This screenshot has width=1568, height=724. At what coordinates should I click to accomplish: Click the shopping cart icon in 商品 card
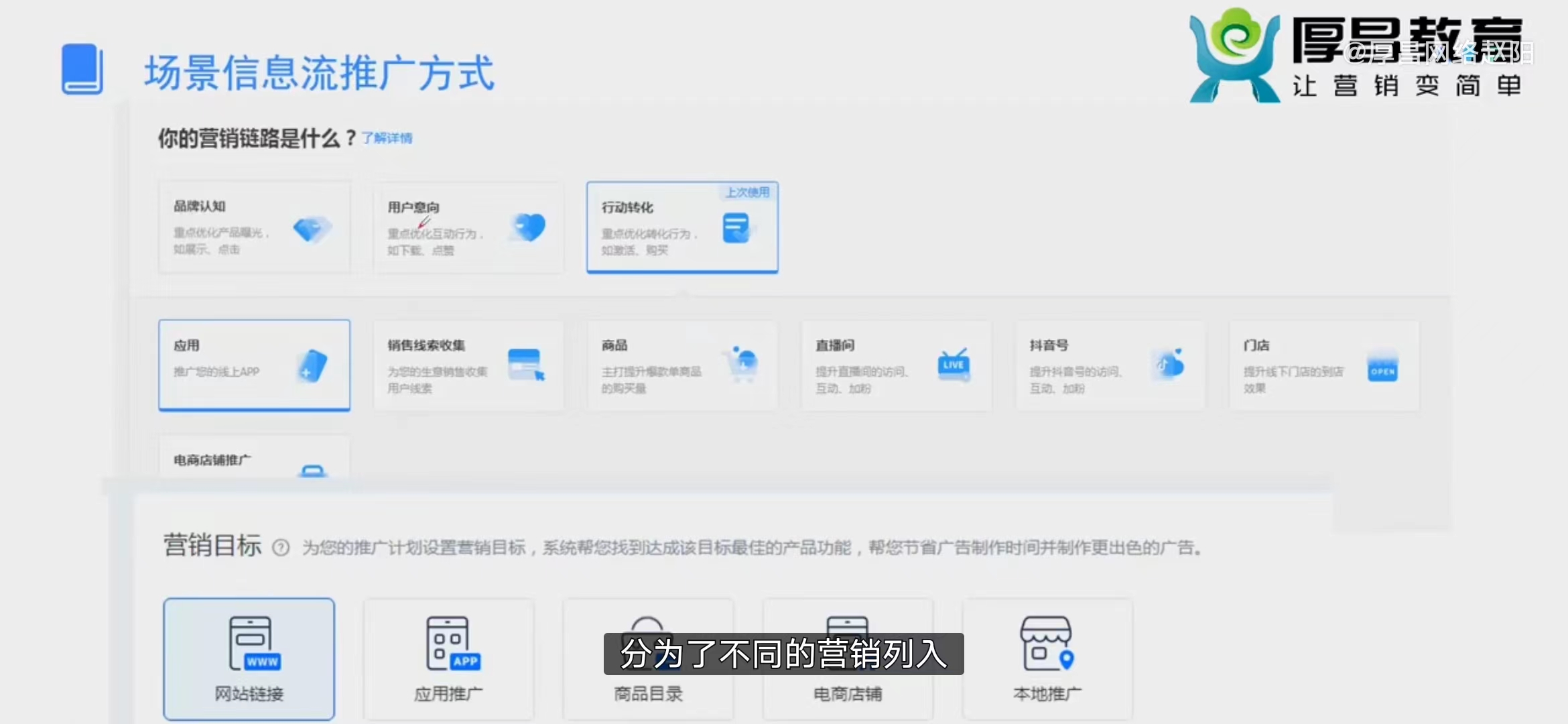(742, 364)
